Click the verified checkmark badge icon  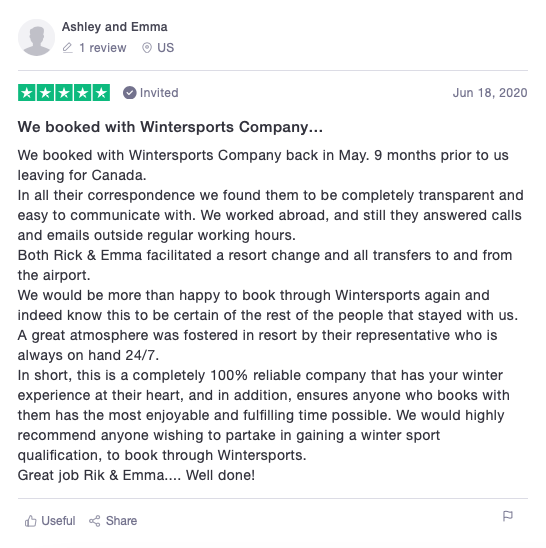129,93
